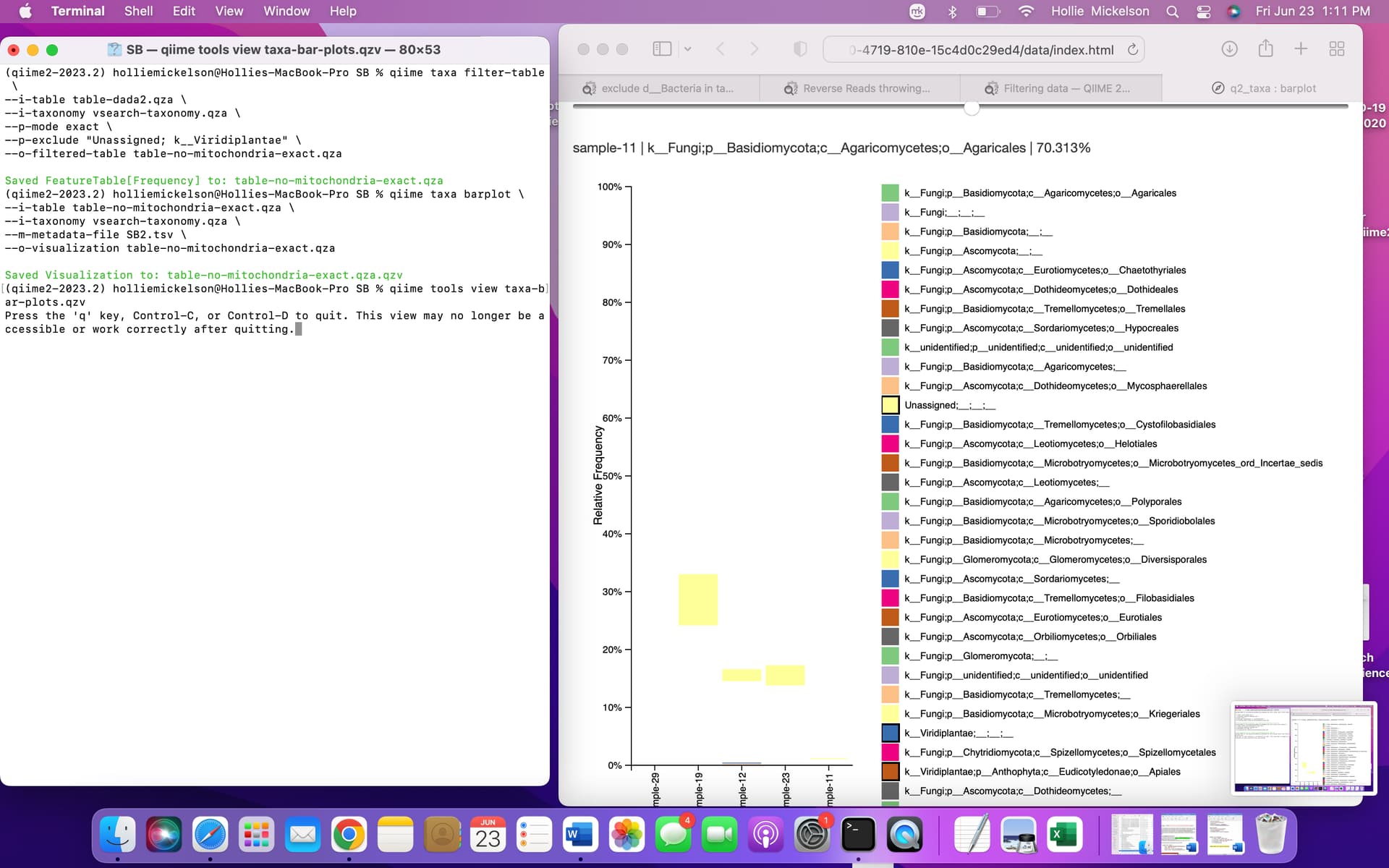Image resolution: width=1389 pixels, height=868 pixels.
Task: Show Safari tab overview grid icon
Action: 1336,49
